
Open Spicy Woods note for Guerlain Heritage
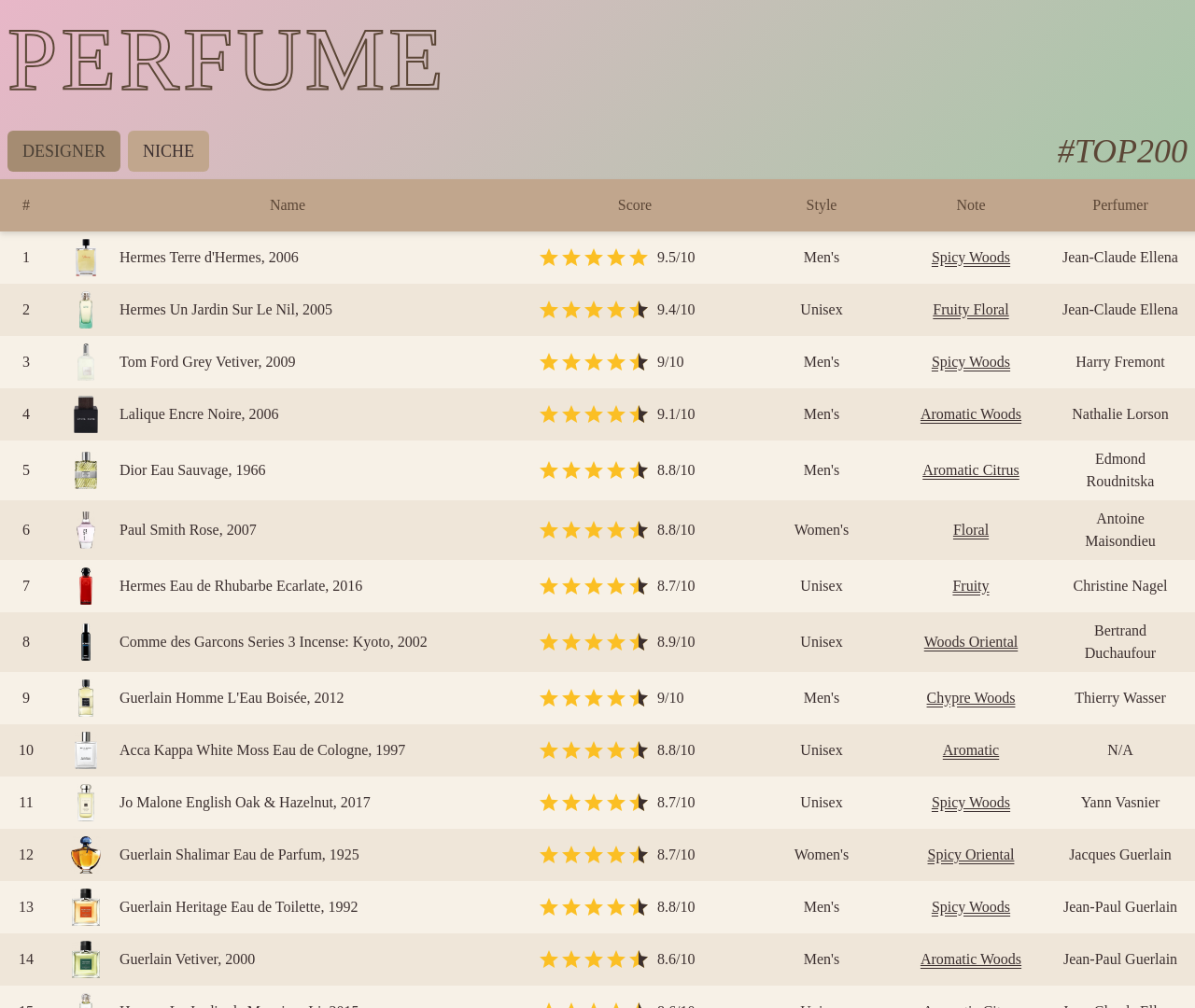pos(971,907)
